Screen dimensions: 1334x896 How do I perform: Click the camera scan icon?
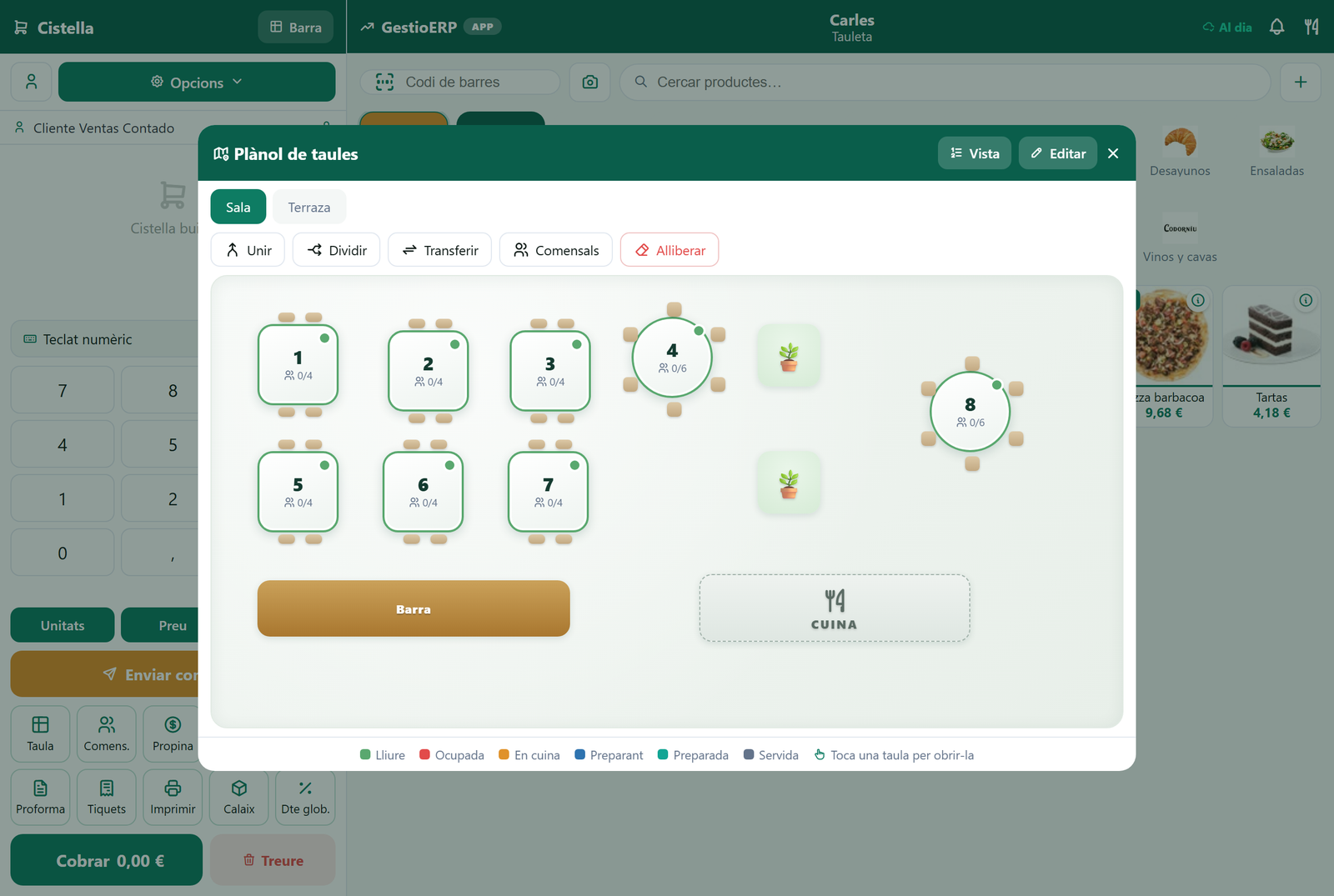tap(590, 82)
